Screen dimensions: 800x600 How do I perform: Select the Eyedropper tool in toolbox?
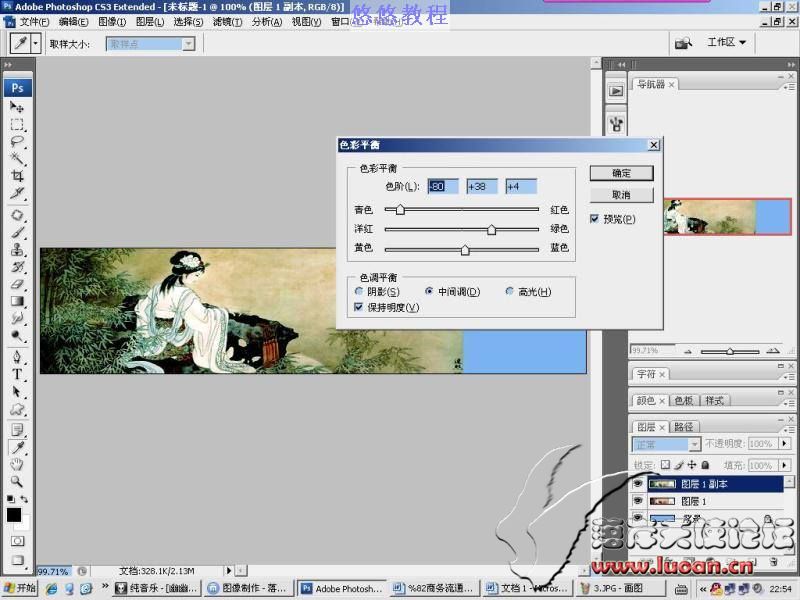17,447
